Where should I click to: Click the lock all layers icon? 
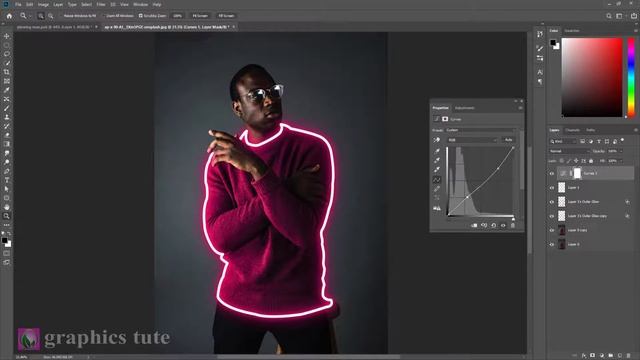pos(591,161)
